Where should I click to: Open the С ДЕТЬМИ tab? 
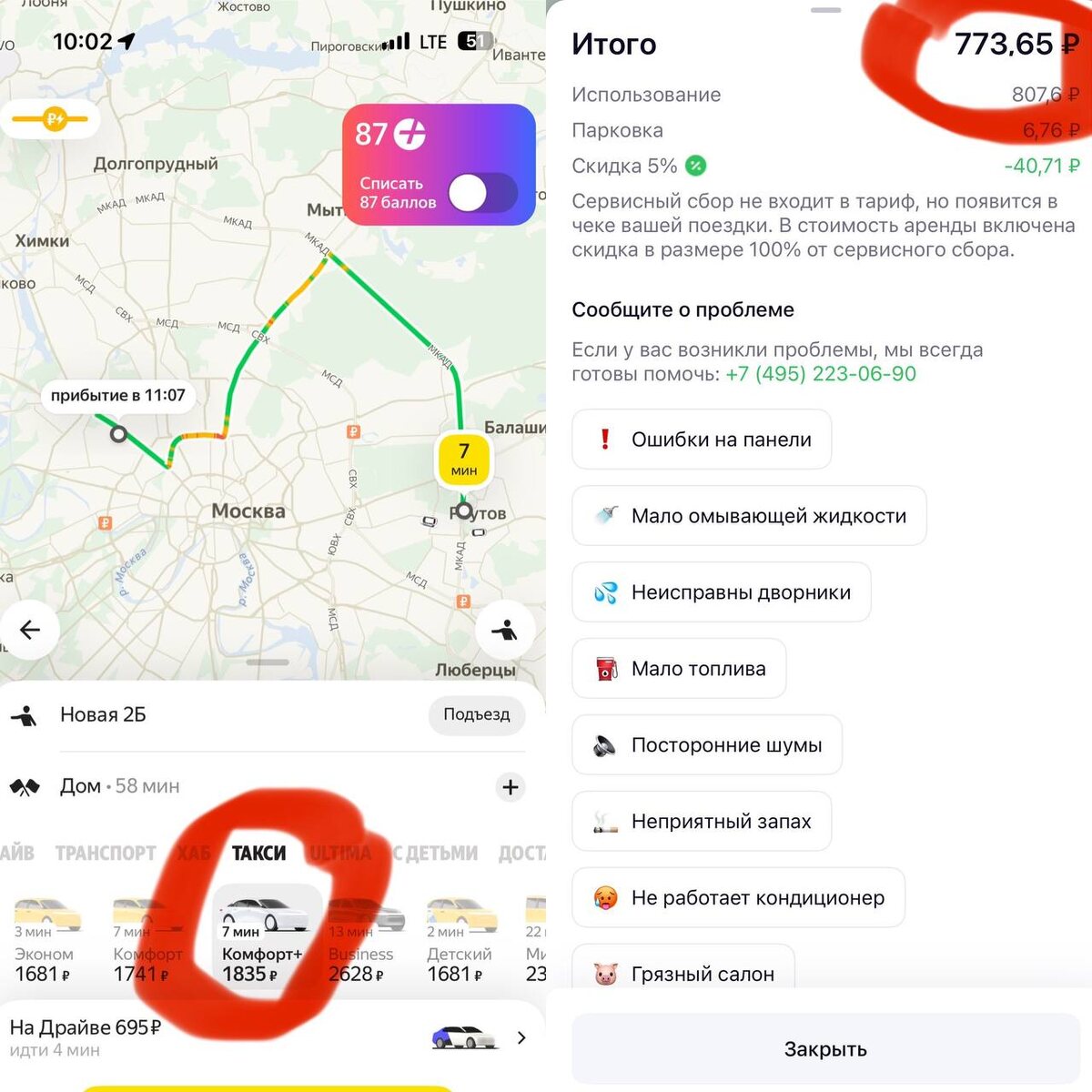click(435, 854)
